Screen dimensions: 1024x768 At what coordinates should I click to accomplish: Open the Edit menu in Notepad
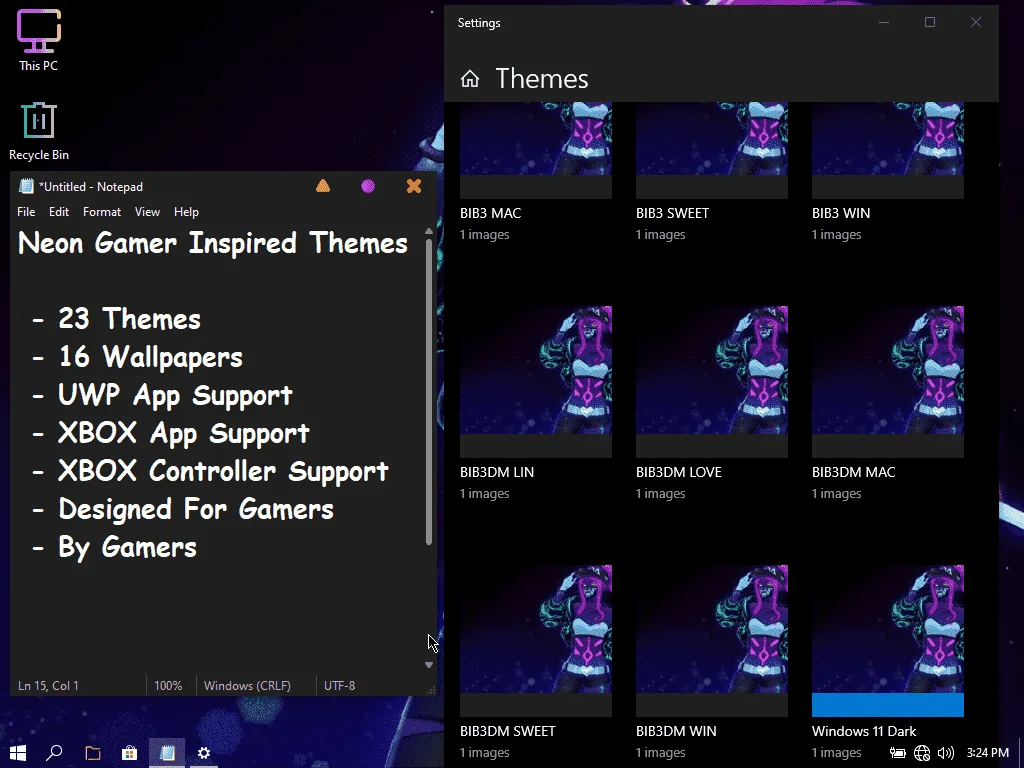(x=59, y=212)
